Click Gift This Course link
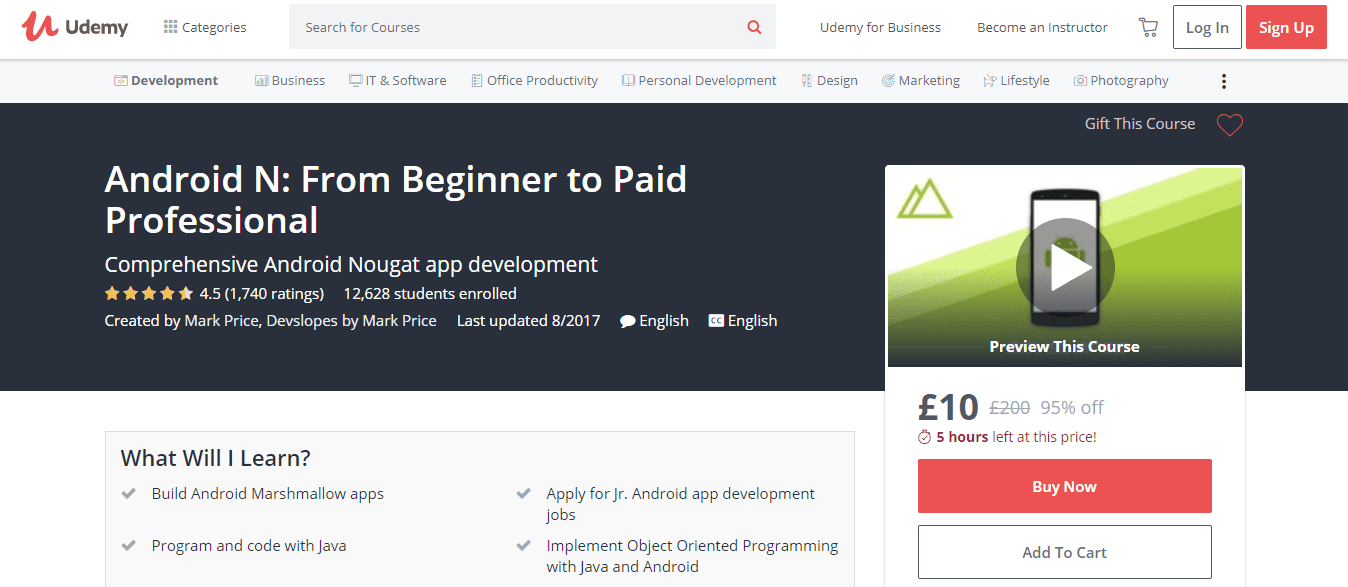Image resolution: width=1348 pixels, height=587 pixels. (1140, 124)
